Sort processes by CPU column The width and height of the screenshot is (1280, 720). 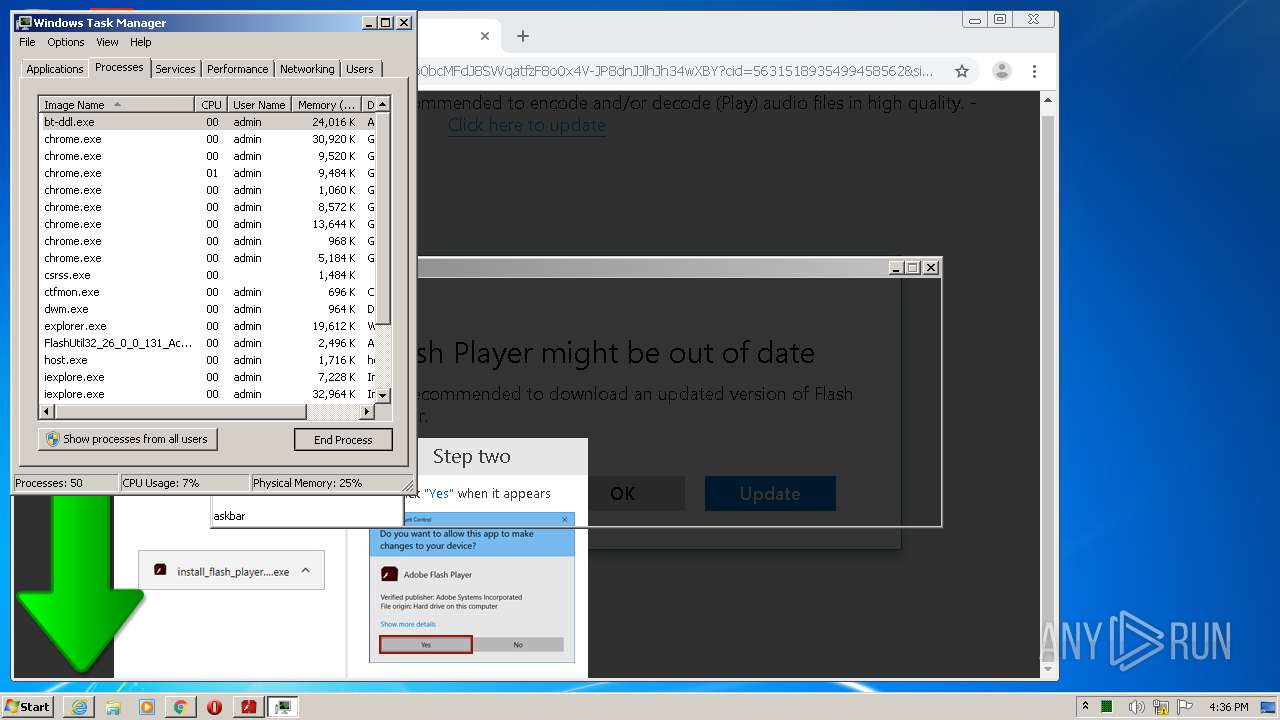coord(211,104)
